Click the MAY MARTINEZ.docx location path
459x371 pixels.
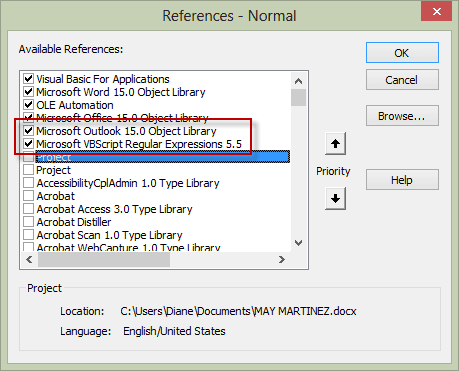pyautogui.click(x=238, y=311)
